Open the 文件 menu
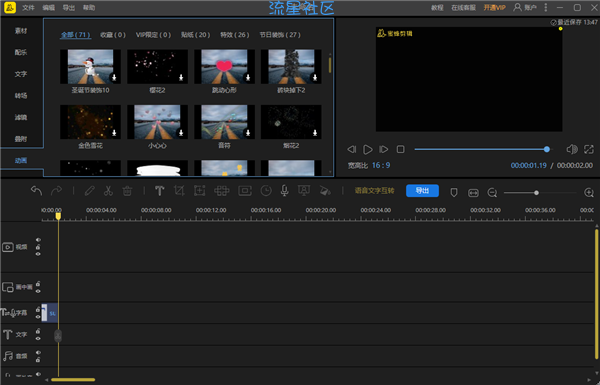This screenshot has height=385, width=600. [x=28, y=8]
